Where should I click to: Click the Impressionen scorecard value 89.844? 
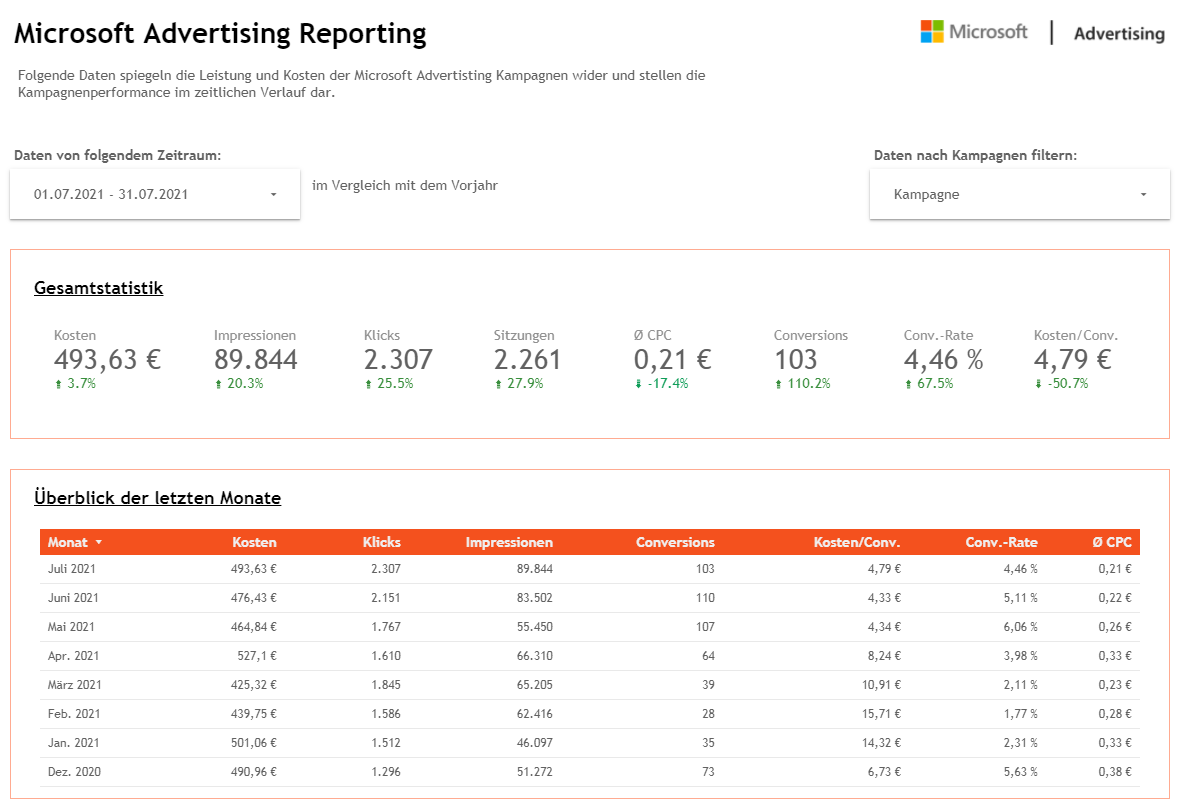[255, 360]
